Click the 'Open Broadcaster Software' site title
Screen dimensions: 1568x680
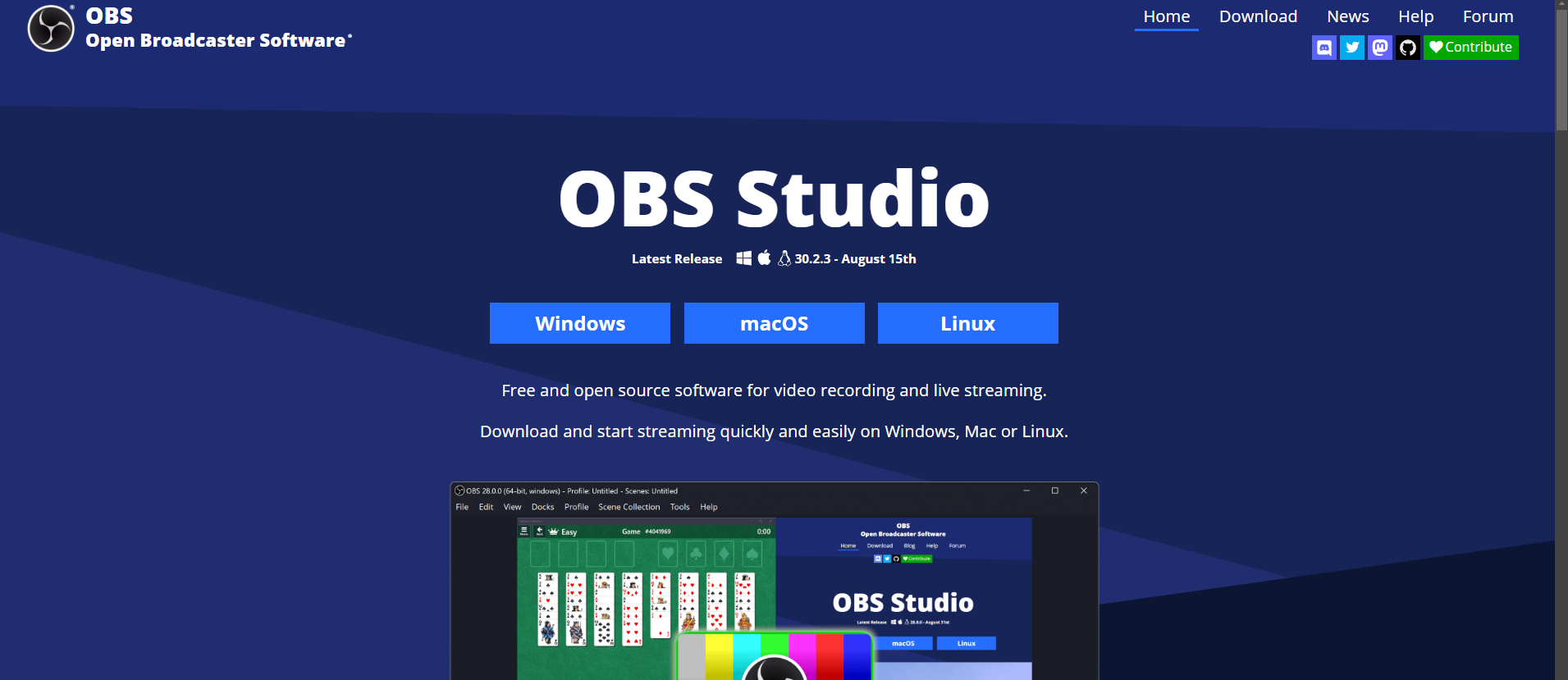click(216, 40)
